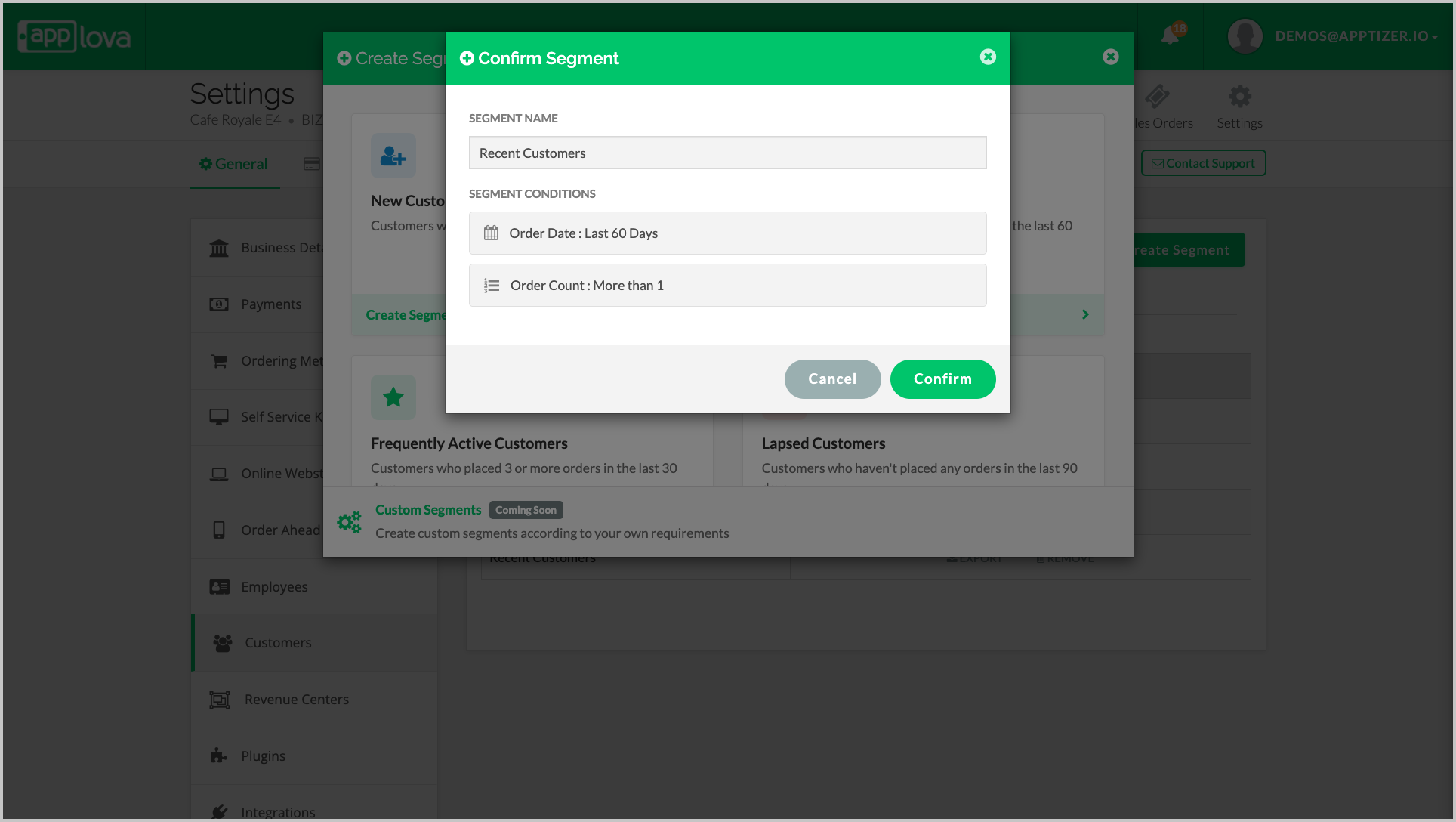This screenshot has height=822, width=1456.
Task: Open Customers in the settings sidebar
Action: pos(278,643)
